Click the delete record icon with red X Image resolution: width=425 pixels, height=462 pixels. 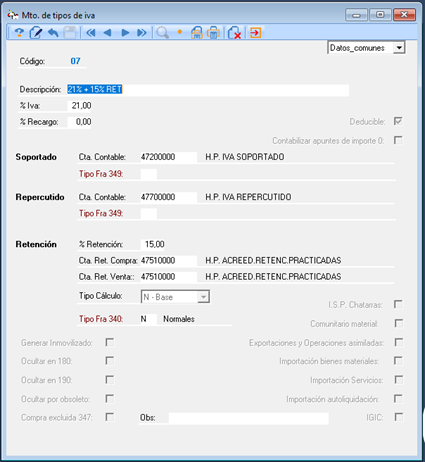click(x=234, y=33)
